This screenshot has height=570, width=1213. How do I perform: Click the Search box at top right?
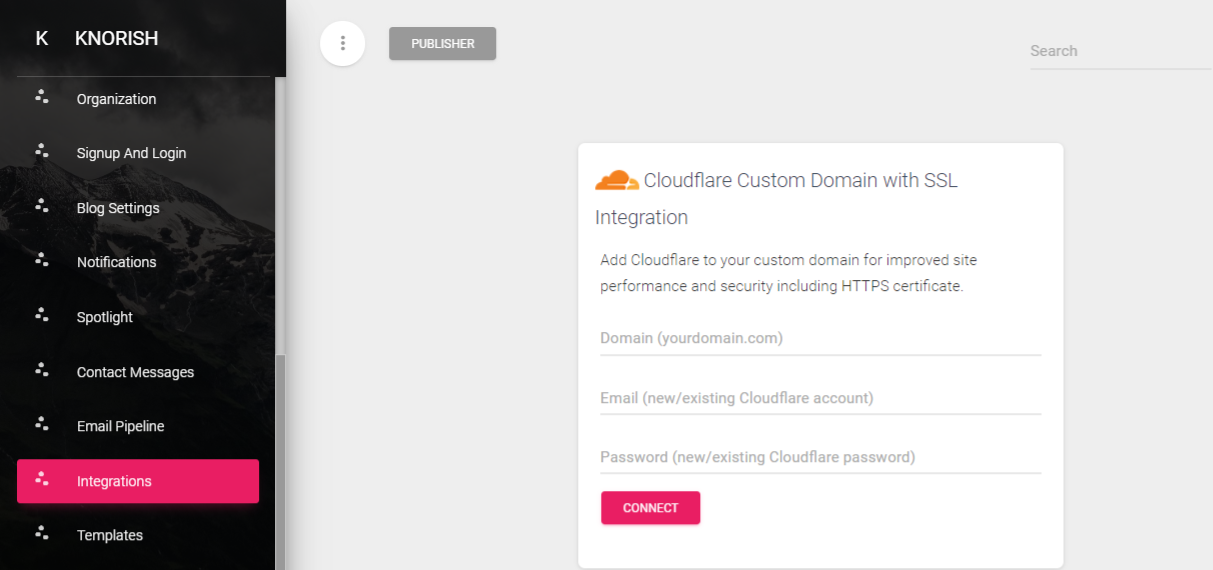click(x=1121, y=51)
